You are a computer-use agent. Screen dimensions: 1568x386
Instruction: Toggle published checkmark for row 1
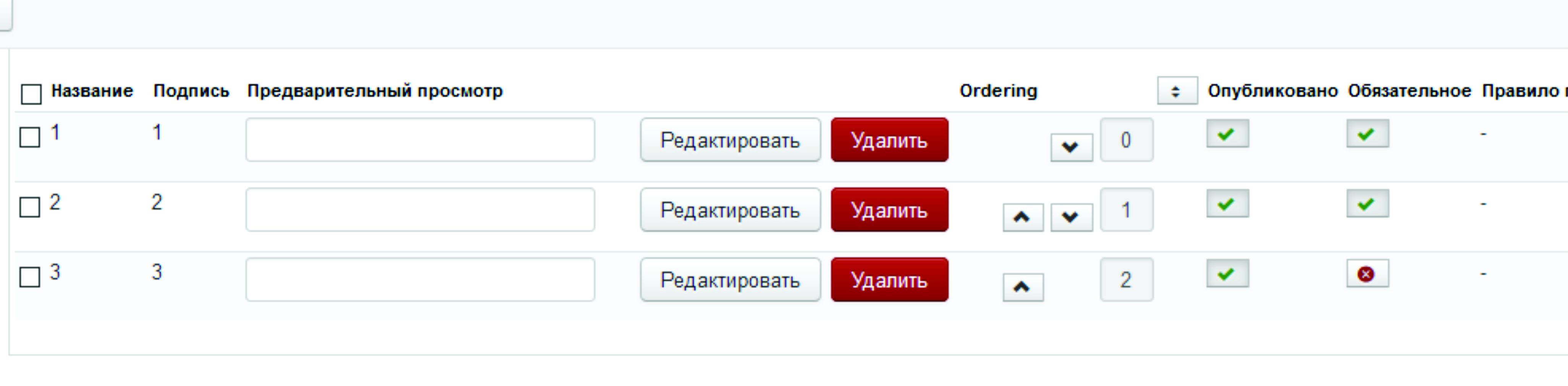click(x=1227, y=134)
